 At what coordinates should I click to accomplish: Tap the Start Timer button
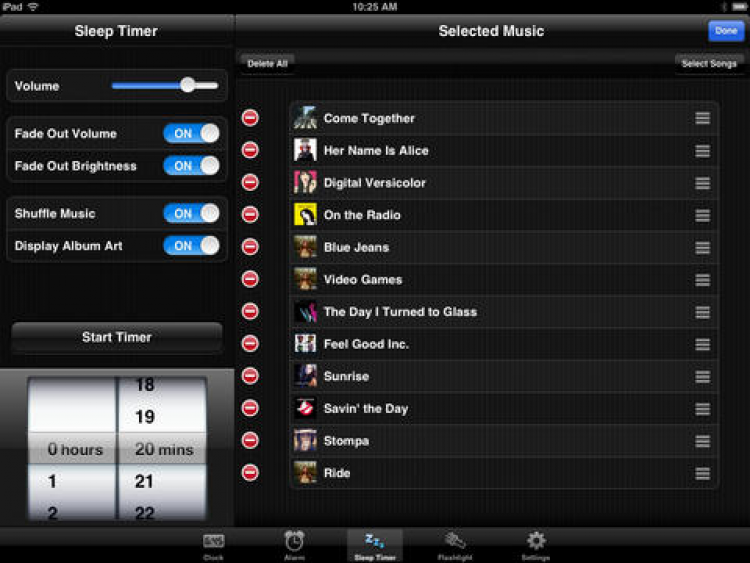(117, 337)
